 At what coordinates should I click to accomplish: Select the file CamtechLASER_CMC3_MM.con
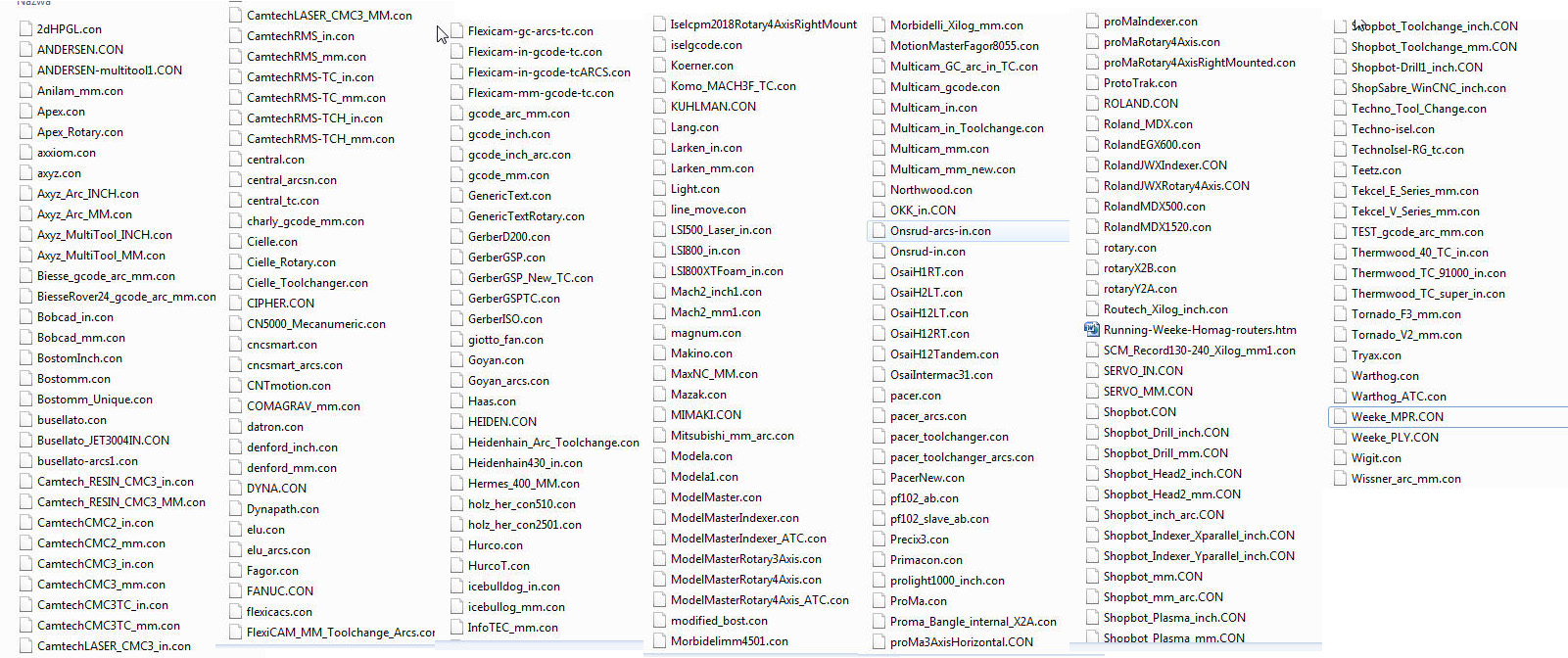tap(329, 16)
